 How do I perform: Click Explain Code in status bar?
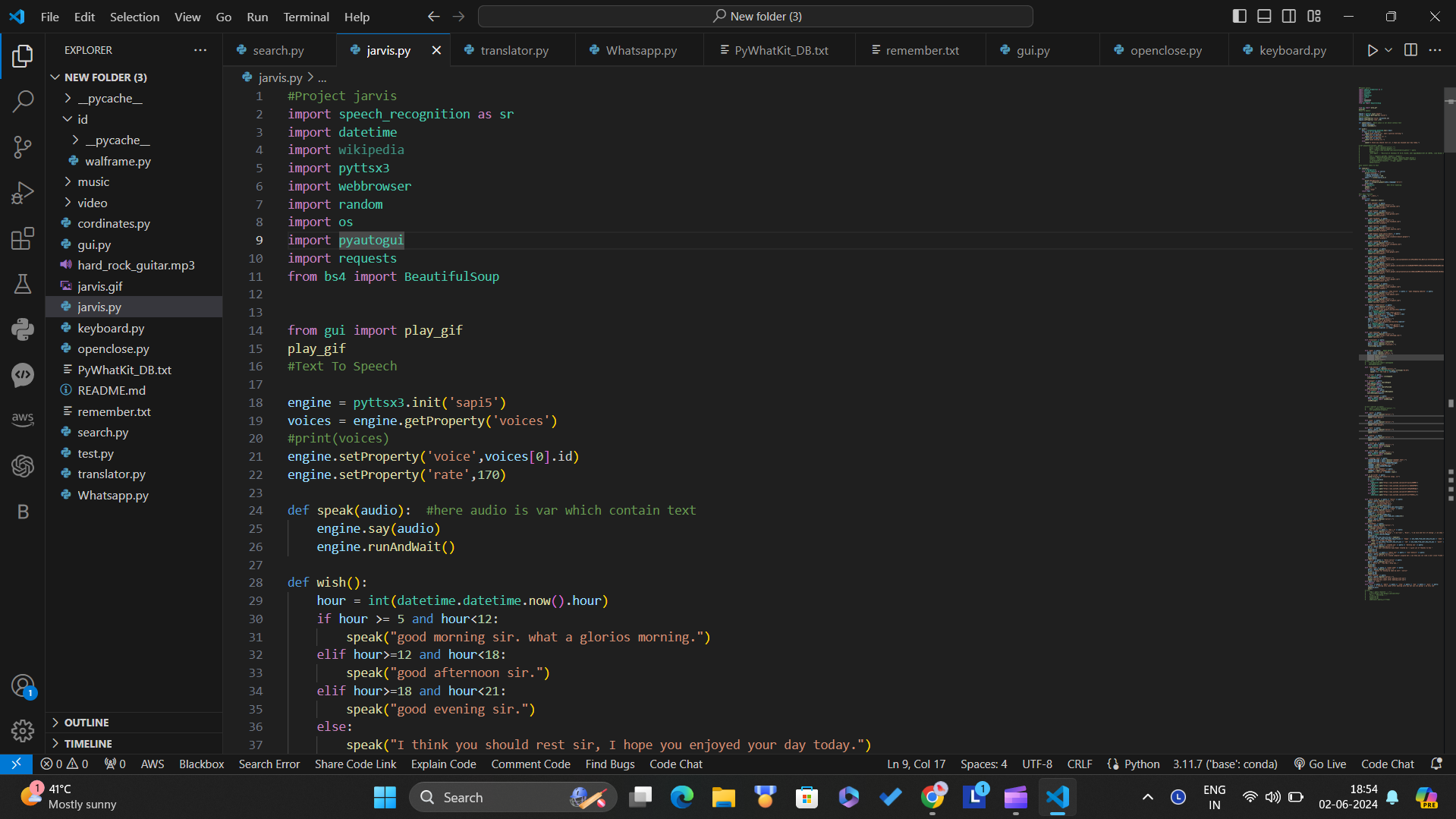tap(443, 764)
